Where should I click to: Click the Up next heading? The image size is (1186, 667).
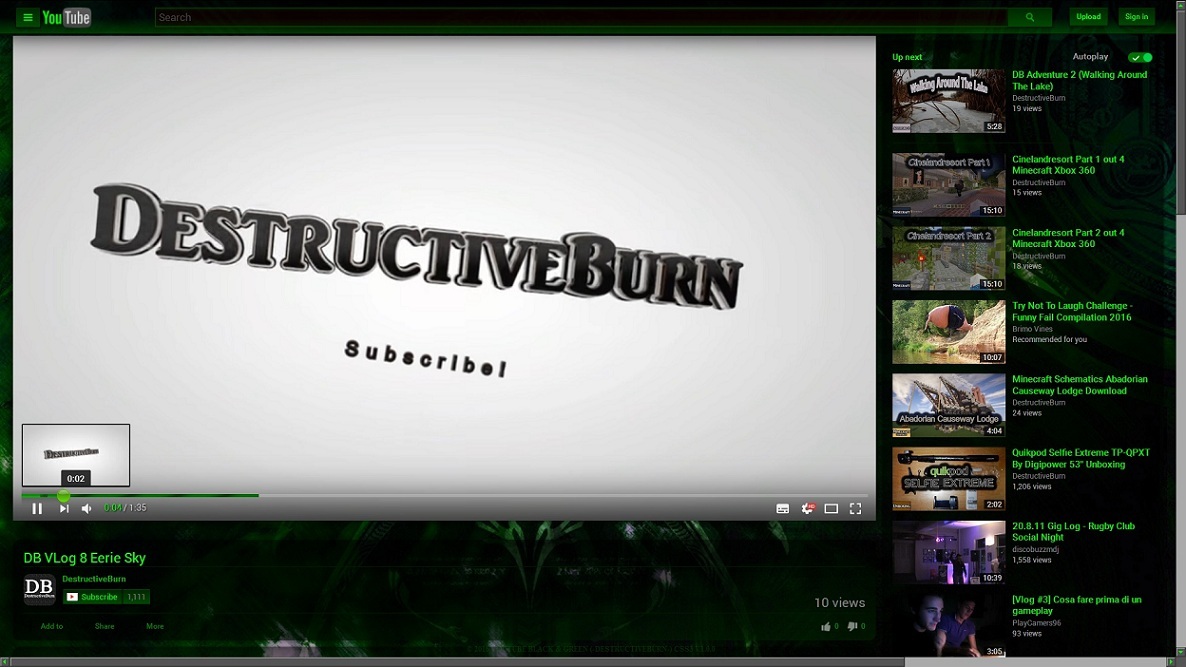click(907, 57)
